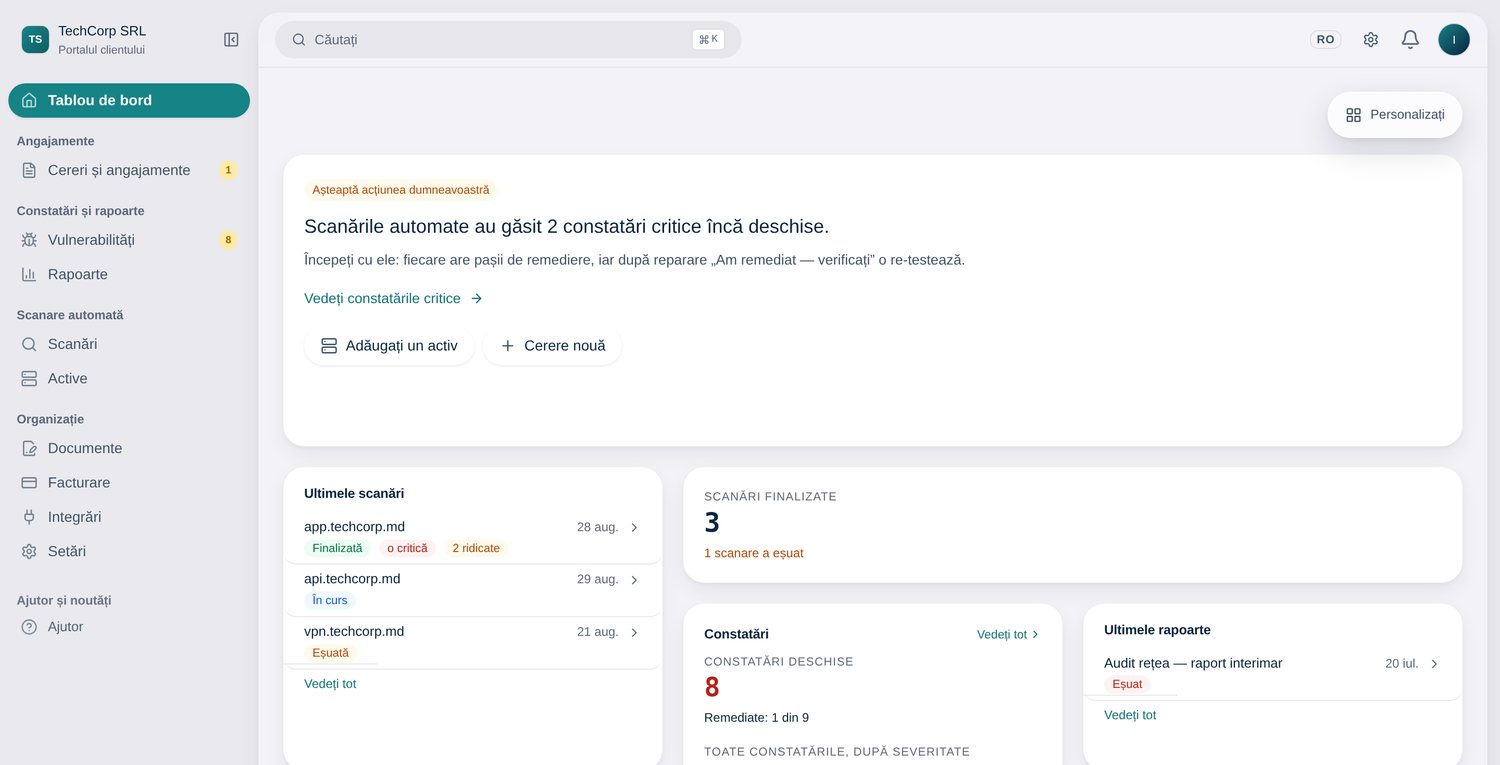Click the 'Remediate: 1 din 9' text
Viewport: 1500px width, 765px height.
[x=757, y=718]
